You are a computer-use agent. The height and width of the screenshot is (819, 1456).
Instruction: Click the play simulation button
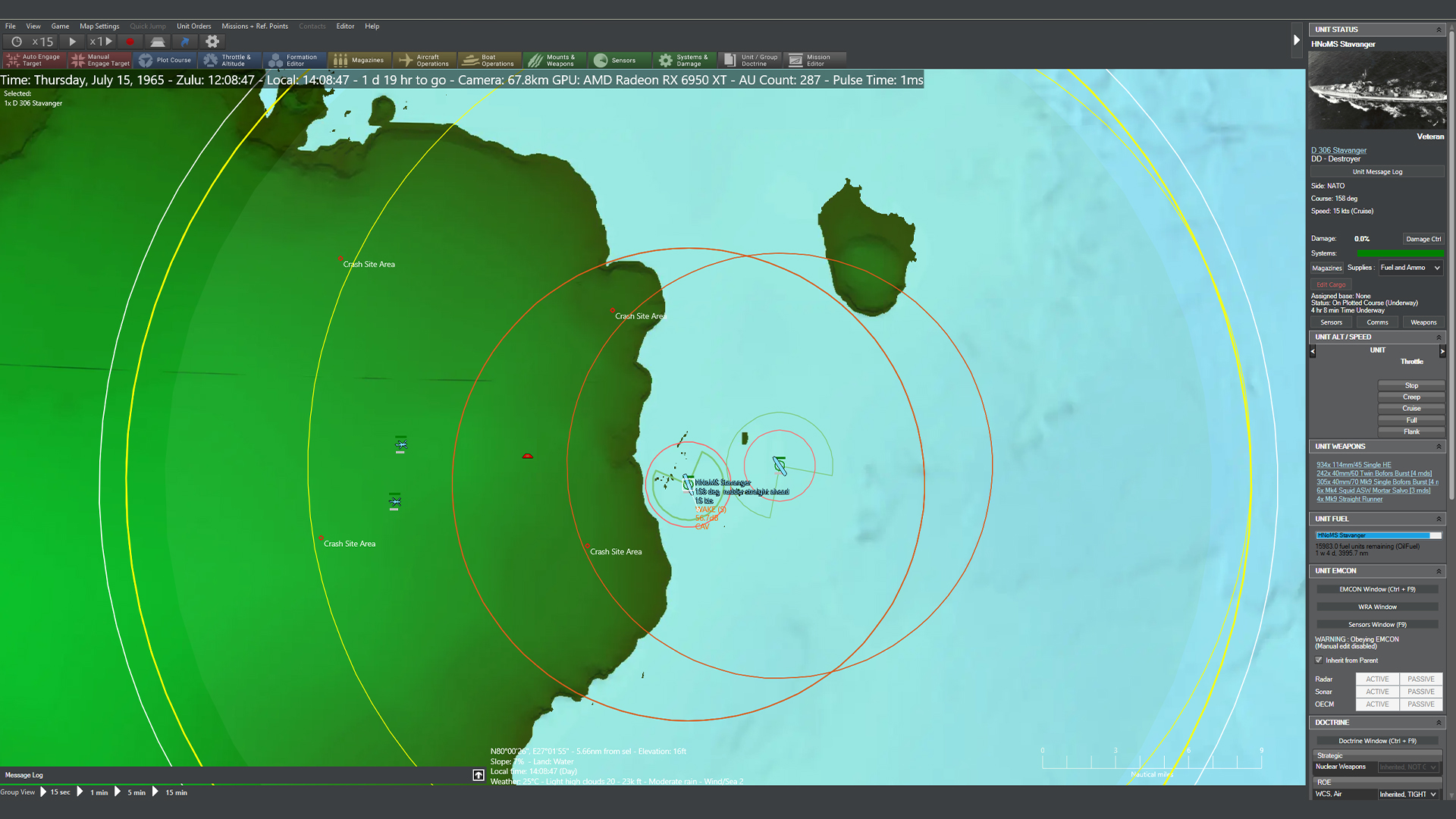pos(73,42)
